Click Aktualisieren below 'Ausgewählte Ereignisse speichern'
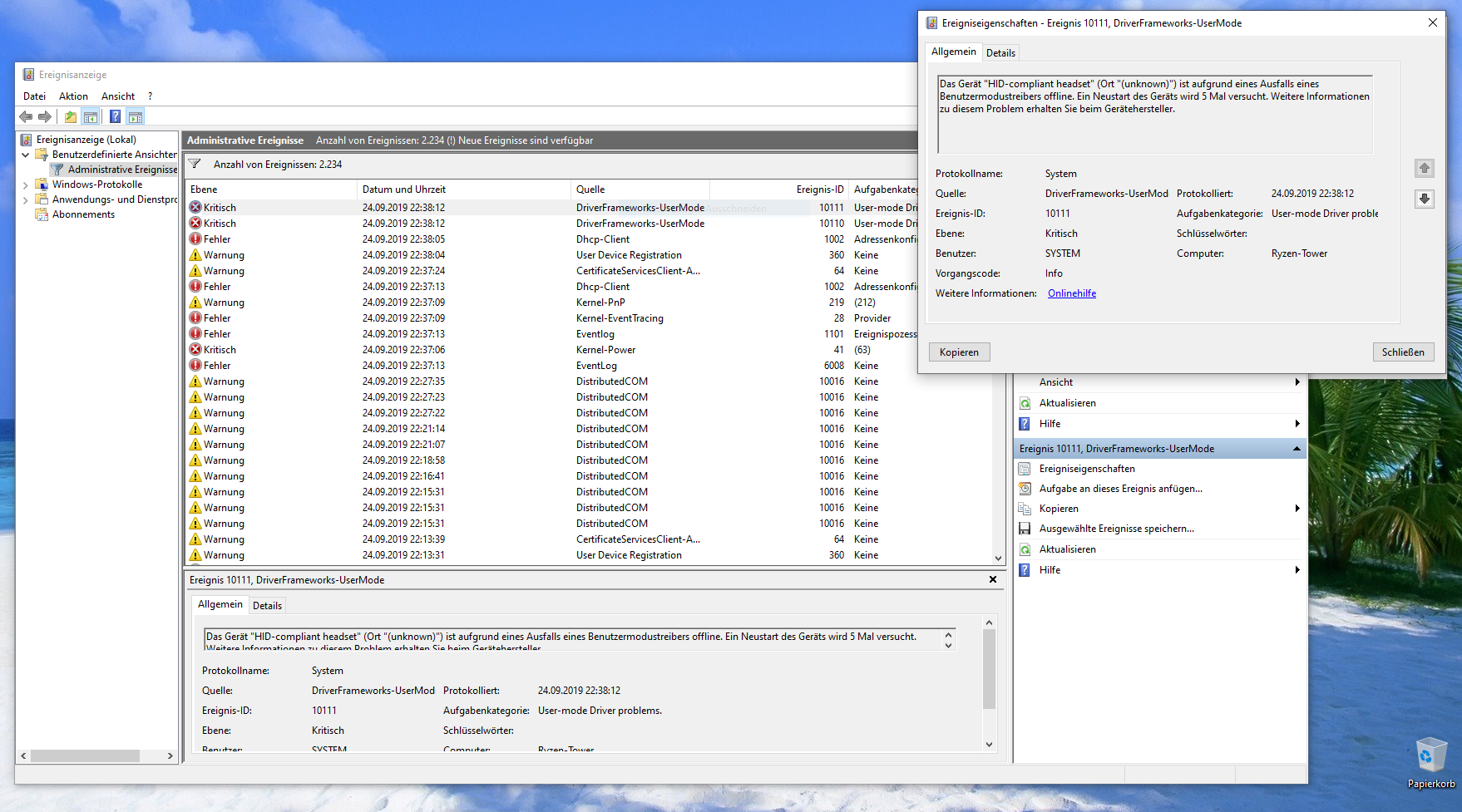This screenshot has height=812, width=1462. tap(1067, 549)
